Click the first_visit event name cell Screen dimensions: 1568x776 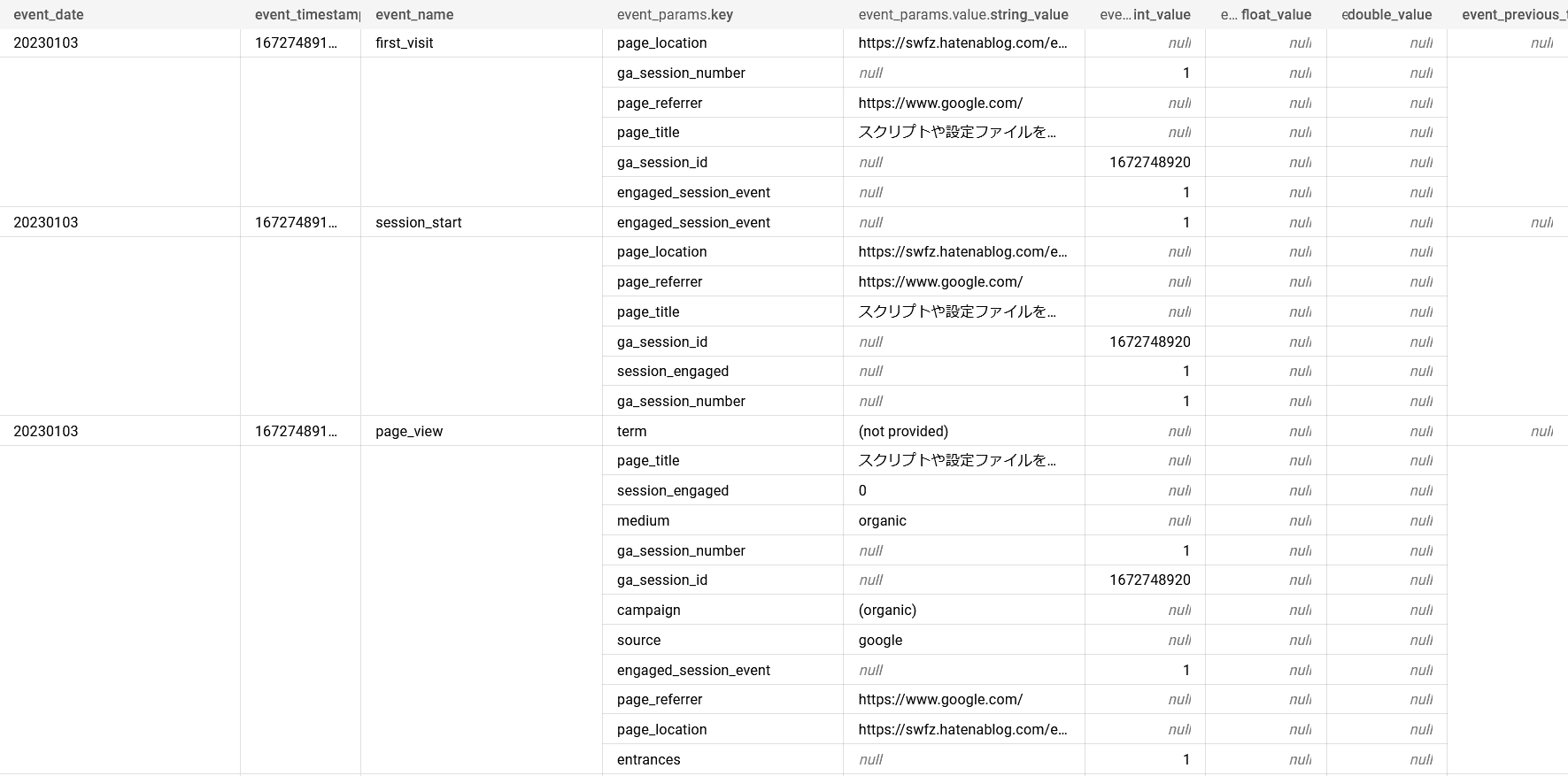(x=405, y=43)
